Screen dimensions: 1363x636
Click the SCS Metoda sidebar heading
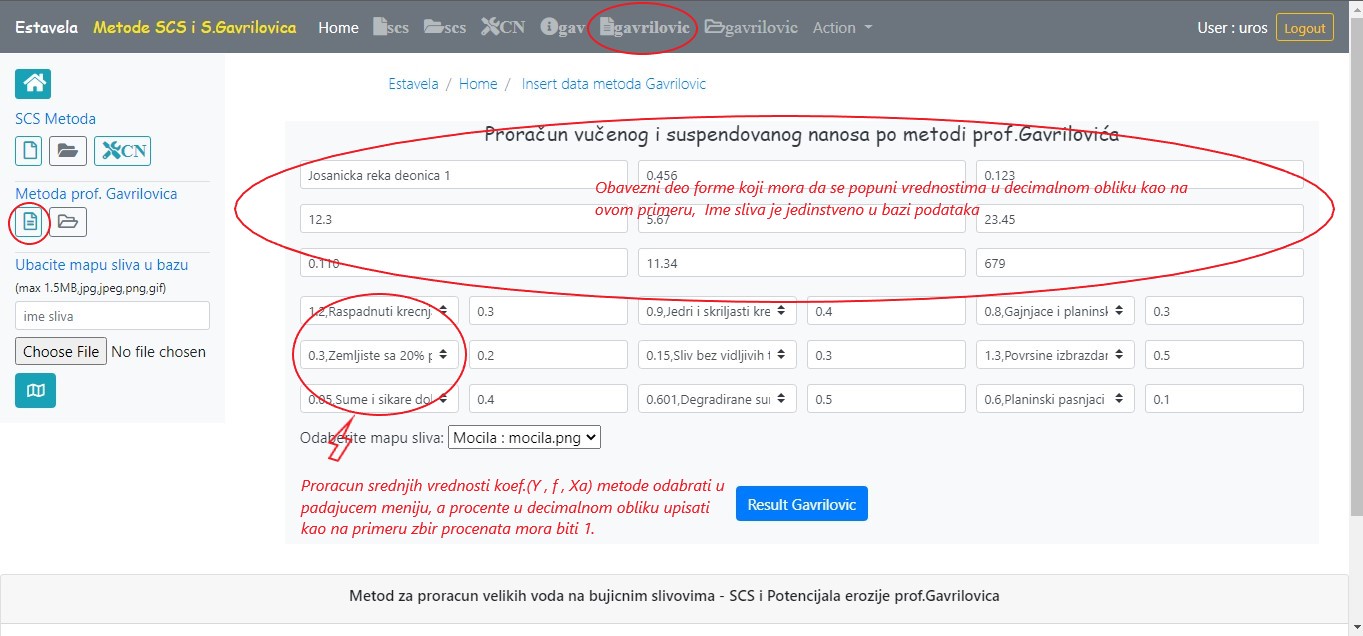[x=56, y=119]
